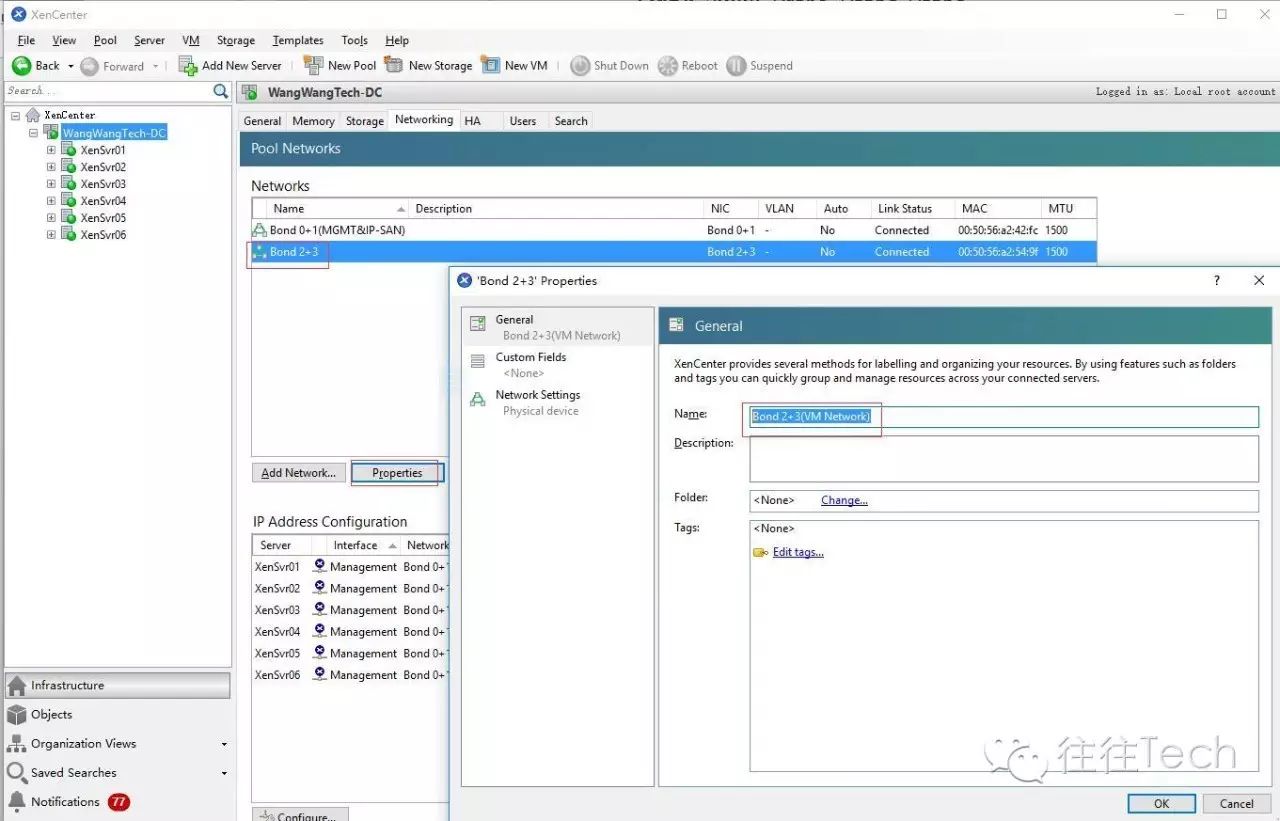Click the Reboot toolbar icon
The image size is (1280, 821).
tap(667, 65)
